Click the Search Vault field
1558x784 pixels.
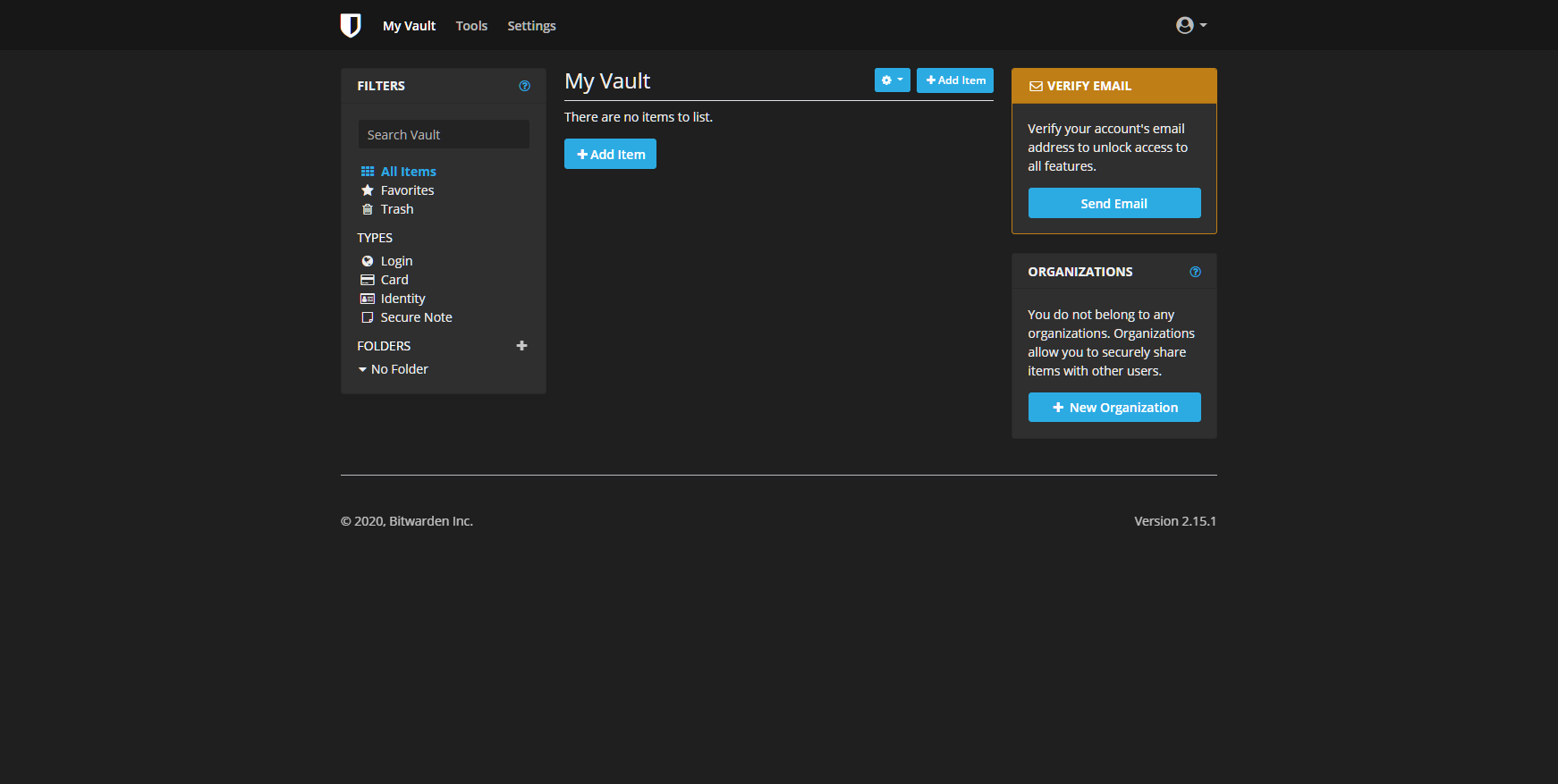(444, 135)
